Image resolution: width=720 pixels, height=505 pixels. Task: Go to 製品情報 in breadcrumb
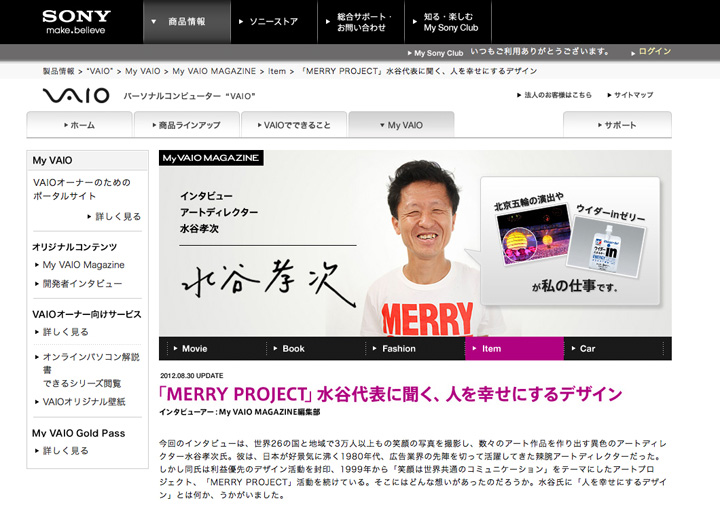(58, 71)
